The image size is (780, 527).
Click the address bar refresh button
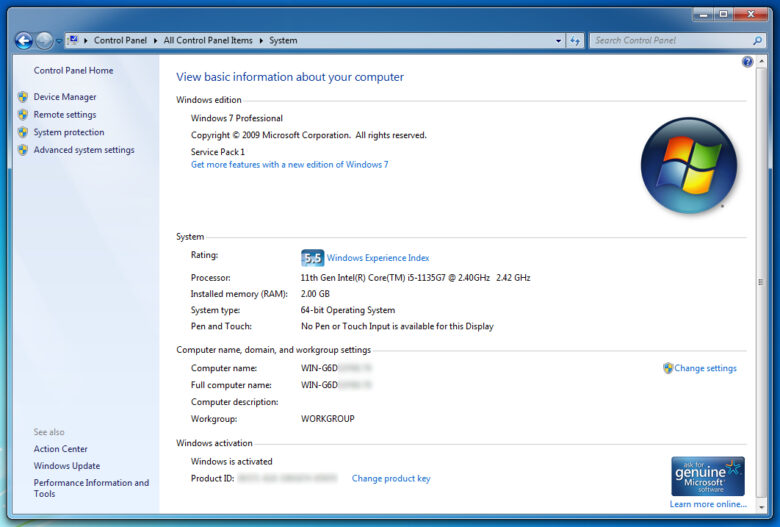[x=575, y=41]
